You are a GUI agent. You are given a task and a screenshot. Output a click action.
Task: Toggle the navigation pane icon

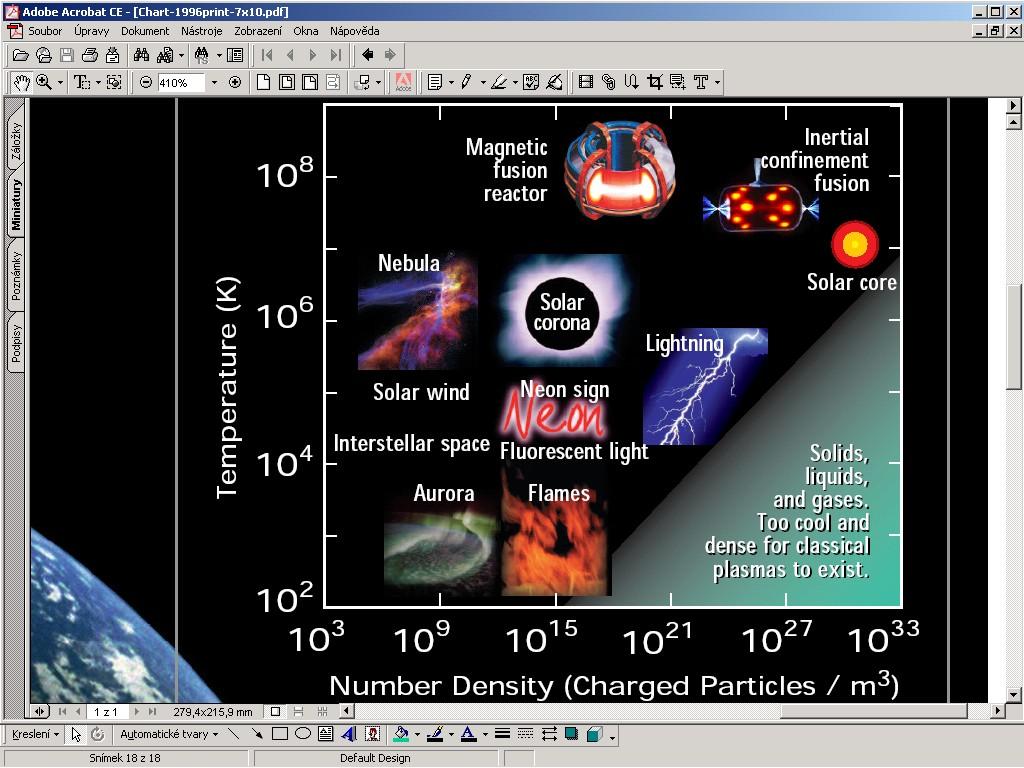235,56
